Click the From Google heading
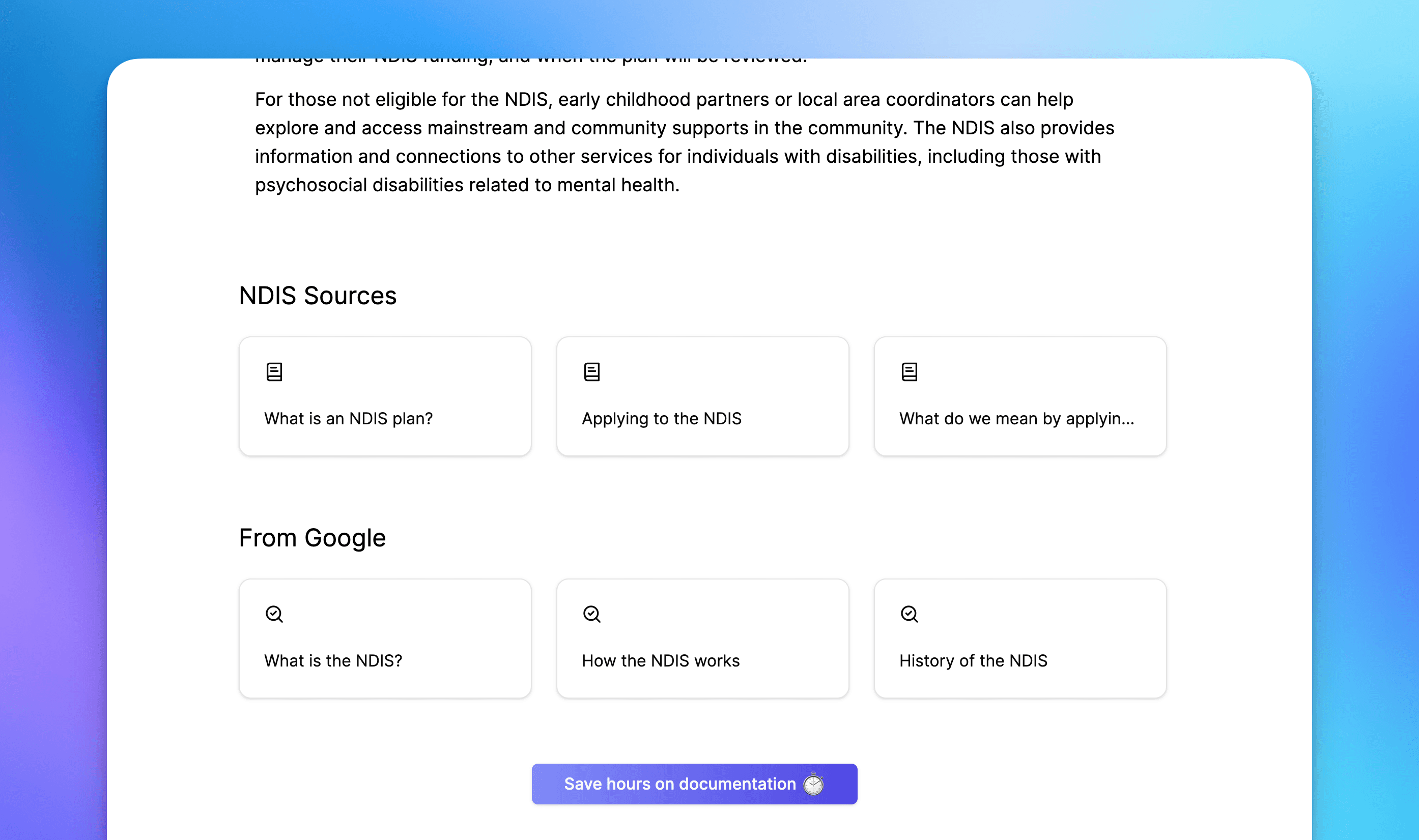1419x840 pixels. [x=312, y=538]
